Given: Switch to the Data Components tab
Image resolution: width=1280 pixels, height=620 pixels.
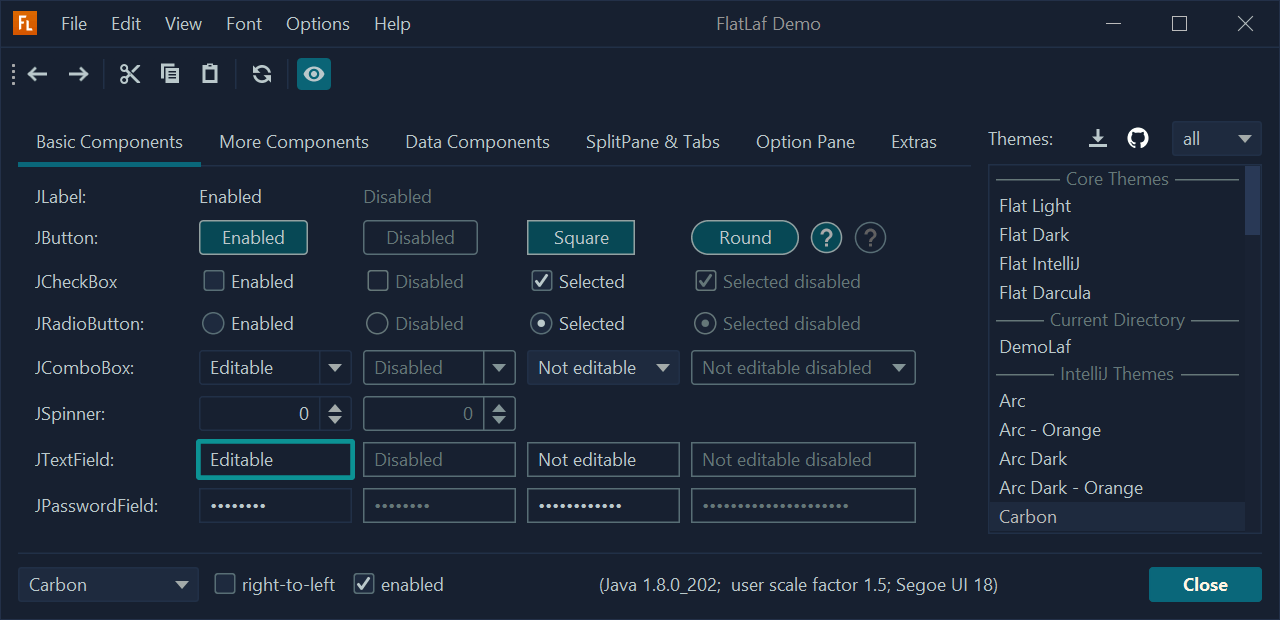Looking at the screenshot, I should [x=477, y=142].
